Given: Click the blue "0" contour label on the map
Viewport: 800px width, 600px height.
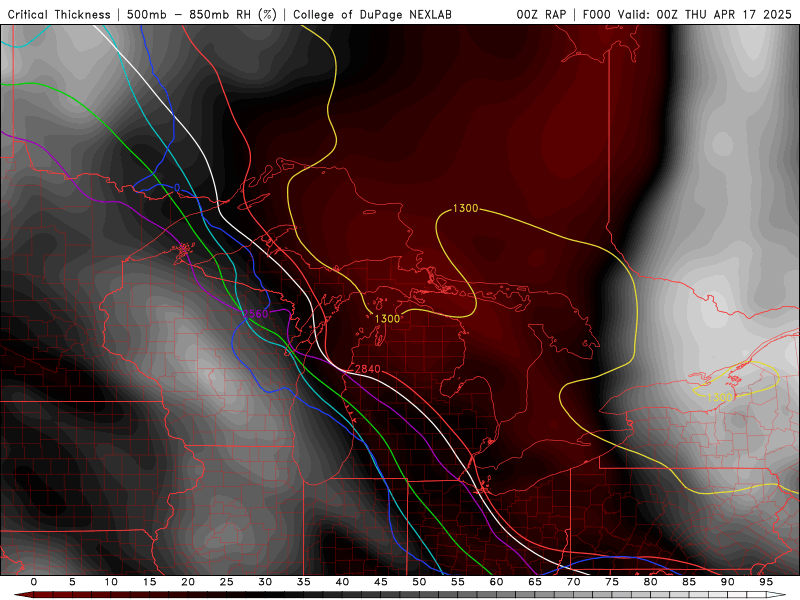Looking at the screenshot, I should coord(177,188).
